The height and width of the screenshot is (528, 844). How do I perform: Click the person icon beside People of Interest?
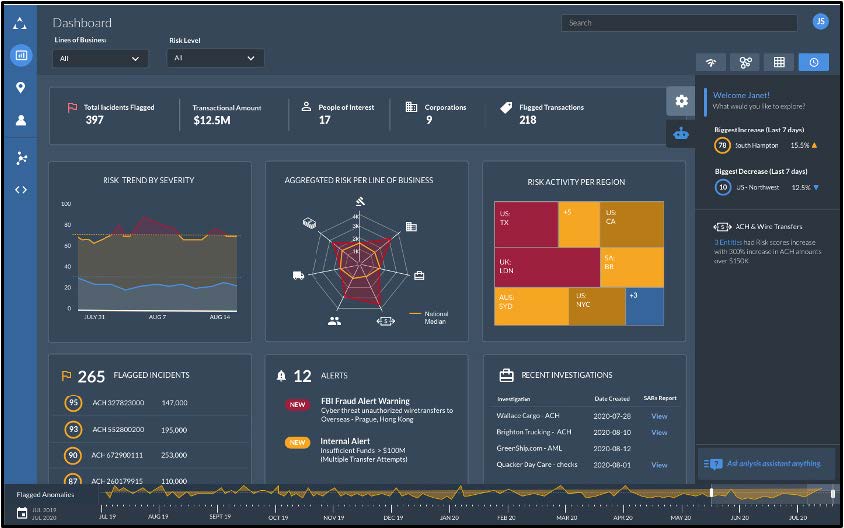(306, 107)
